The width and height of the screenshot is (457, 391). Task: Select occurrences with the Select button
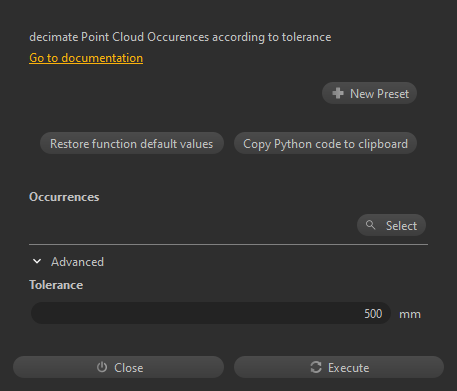(x=391, y=225)
